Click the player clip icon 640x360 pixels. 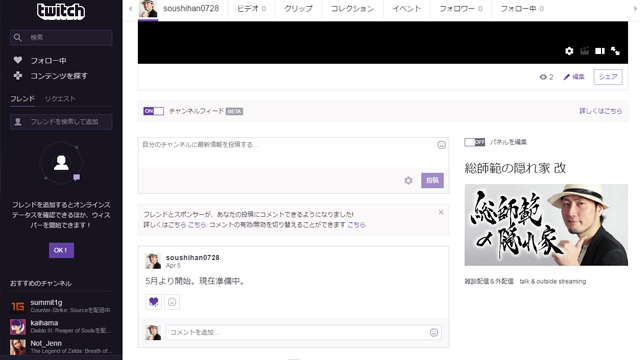point(584,51)
